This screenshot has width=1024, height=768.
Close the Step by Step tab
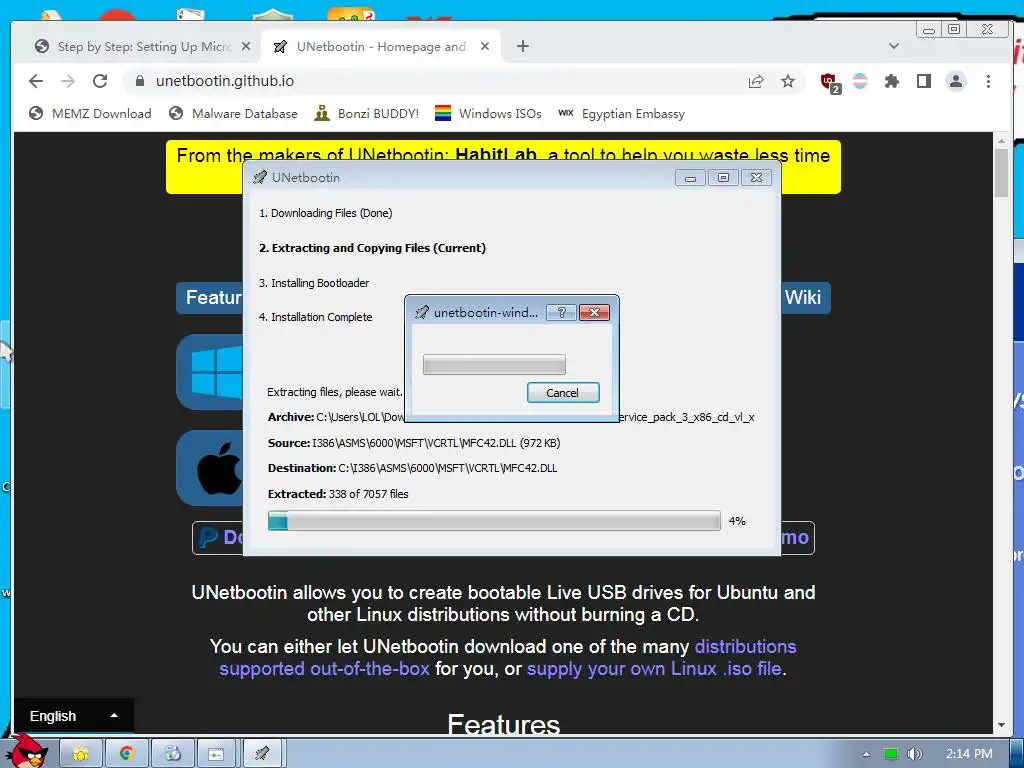[x=246, y=46]
